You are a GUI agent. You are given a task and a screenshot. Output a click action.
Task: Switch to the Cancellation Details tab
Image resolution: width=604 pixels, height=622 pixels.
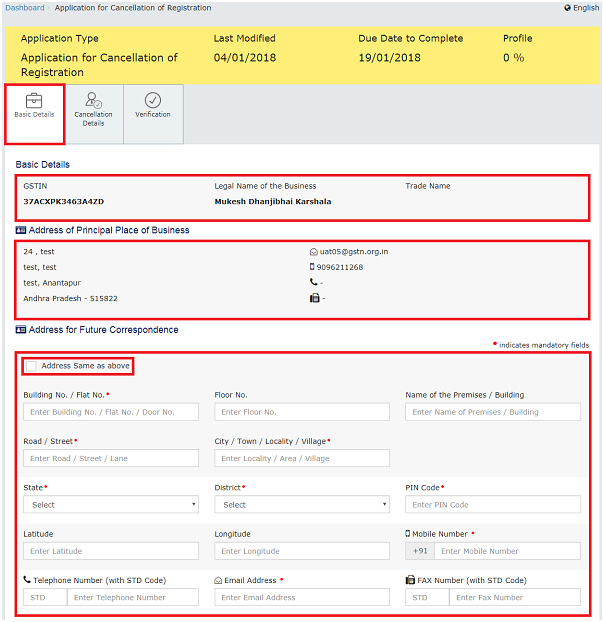pos(94,114)
